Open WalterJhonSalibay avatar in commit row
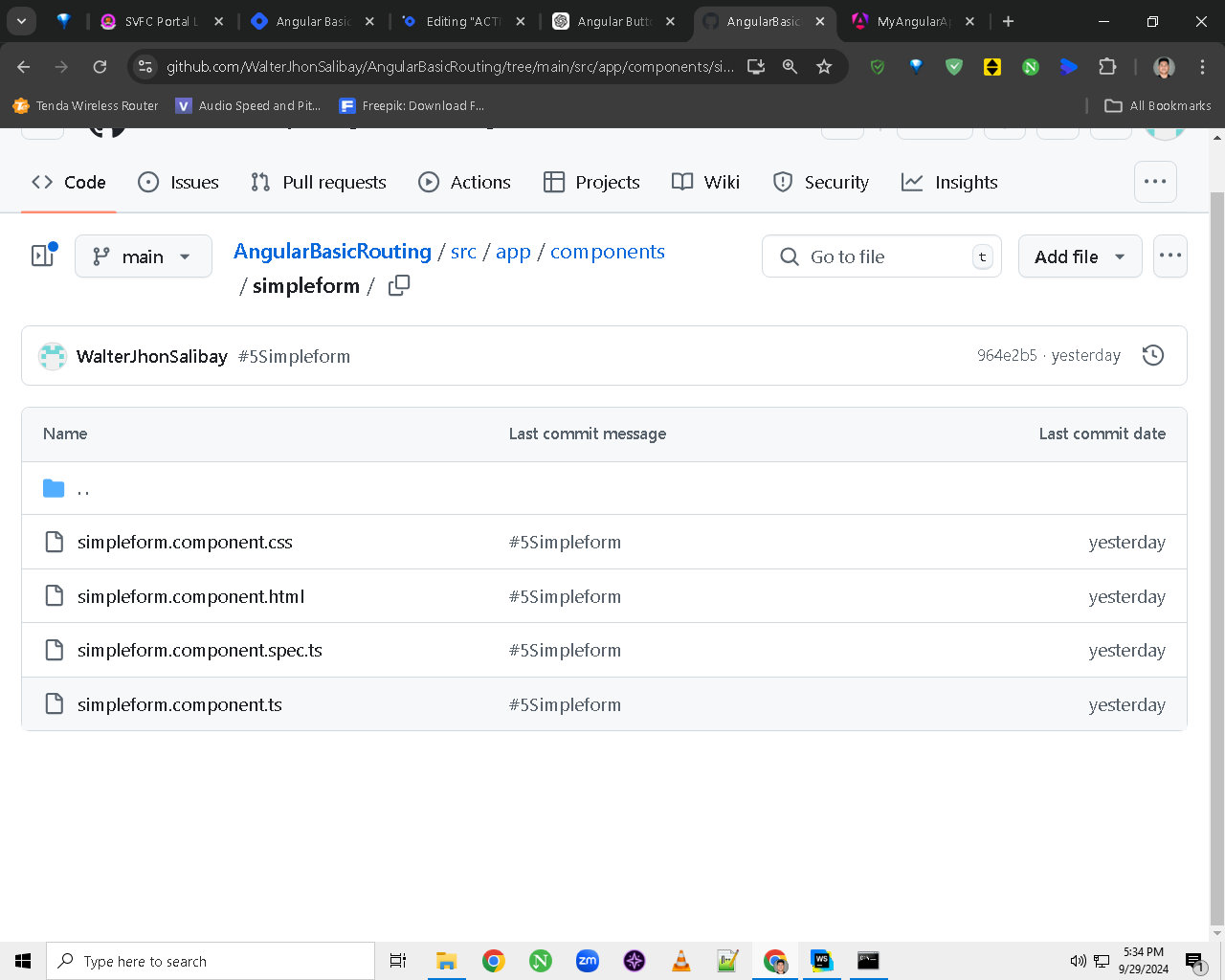Viewport: 1225px width, 980px height. click(53, 356)
